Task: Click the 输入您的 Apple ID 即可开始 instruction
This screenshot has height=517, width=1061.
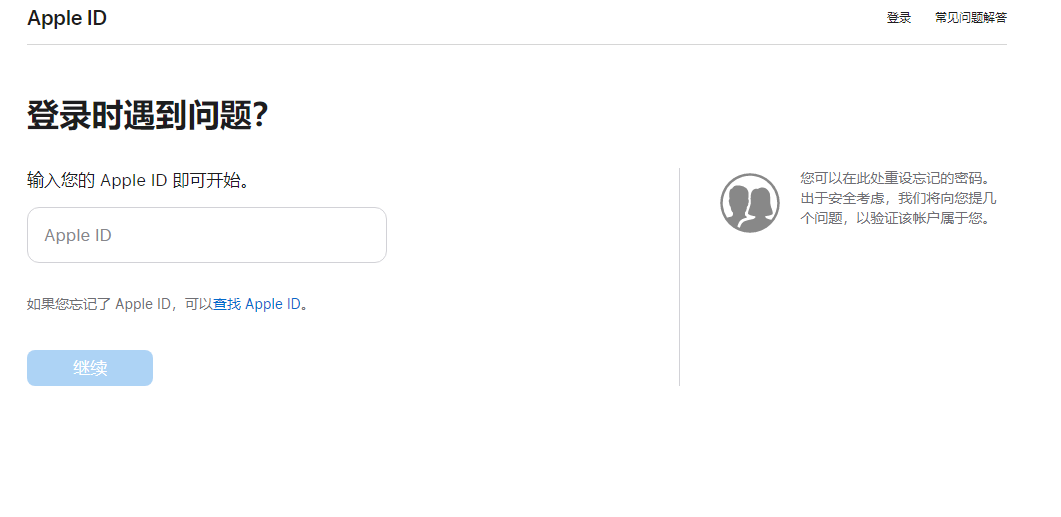Action: [x=138, y=181]
